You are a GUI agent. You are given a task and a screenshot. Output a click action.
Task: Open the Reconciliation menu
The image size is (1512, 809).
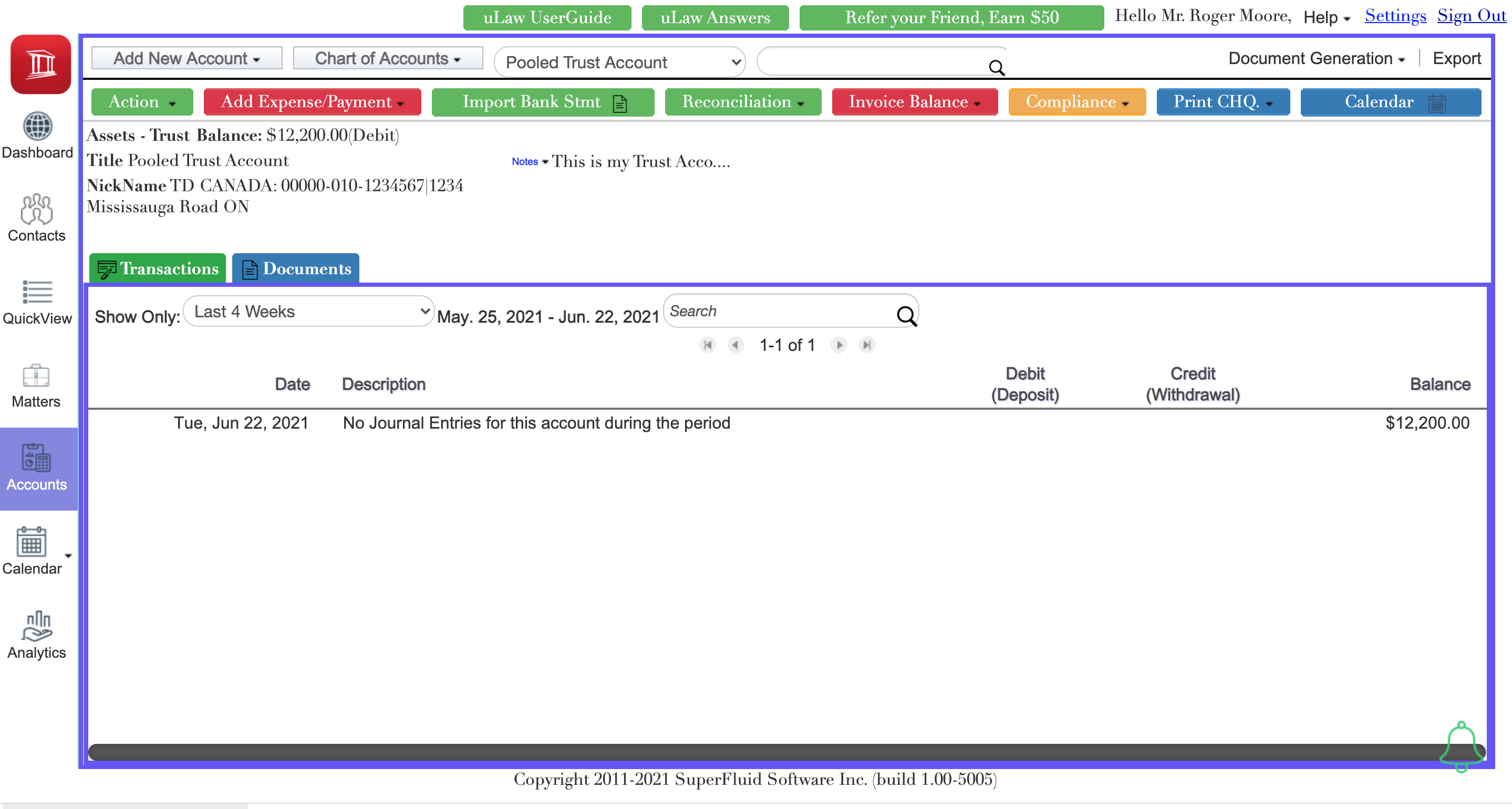[742, 101]
